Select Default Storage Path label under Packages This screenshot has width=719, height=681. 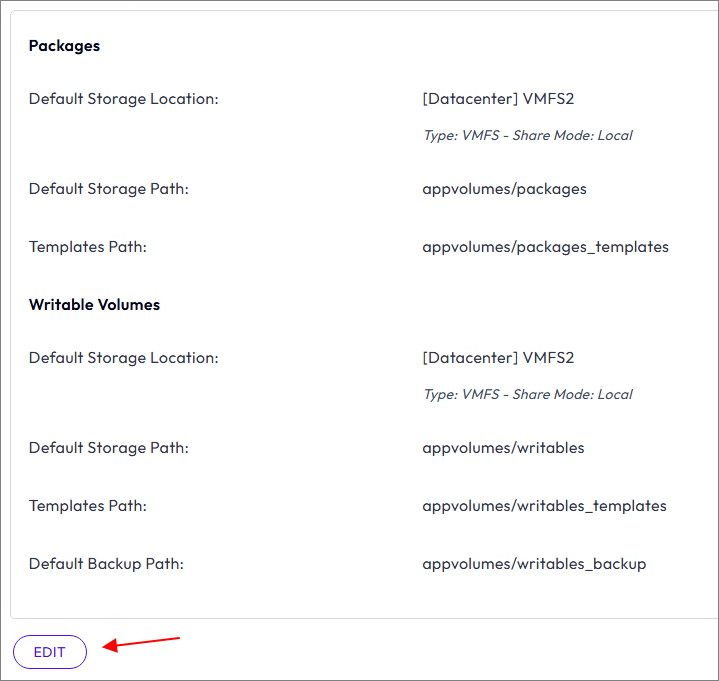tap(108, 189)
